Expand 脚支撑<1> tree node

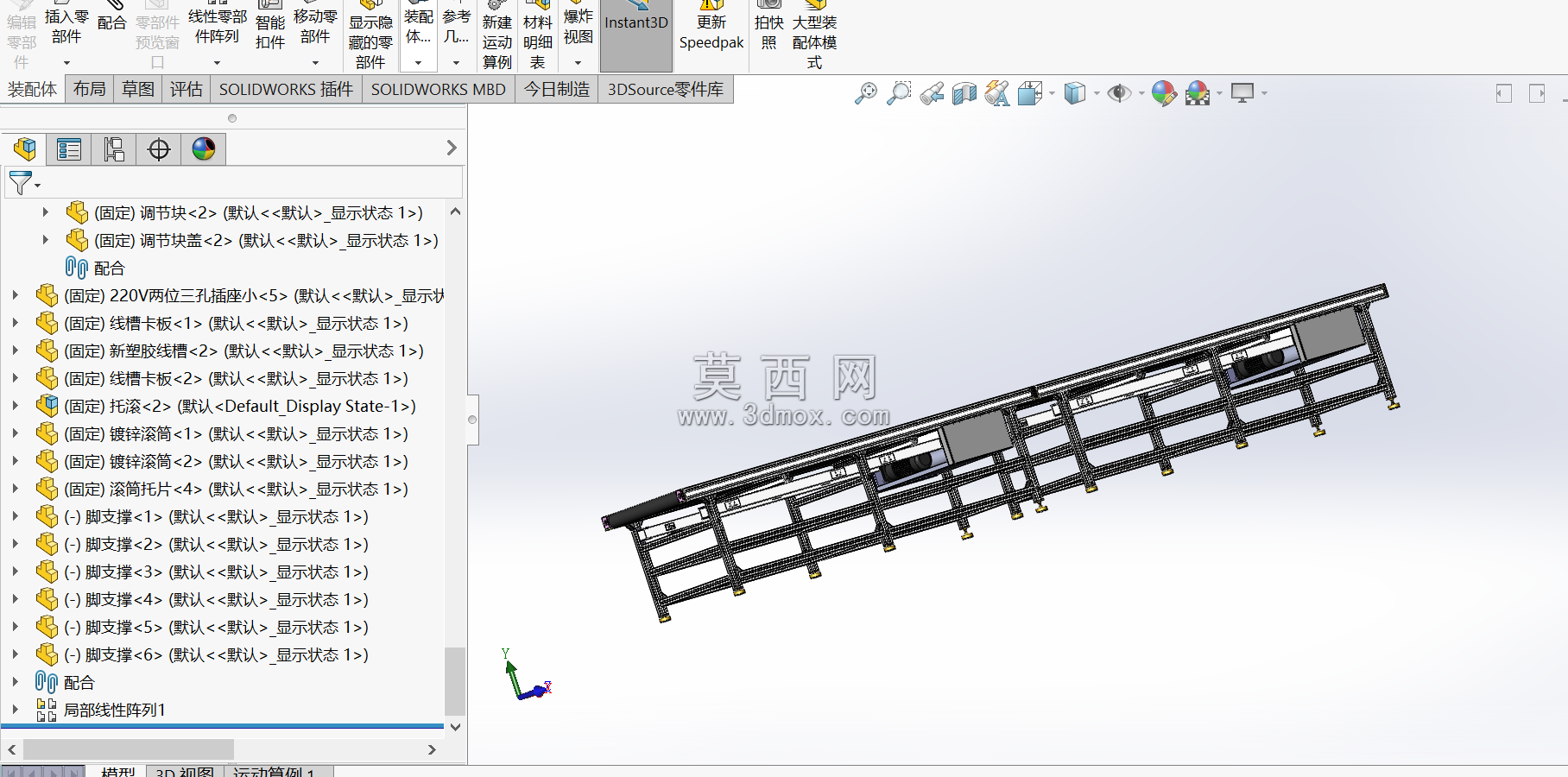tap(16, 516)
